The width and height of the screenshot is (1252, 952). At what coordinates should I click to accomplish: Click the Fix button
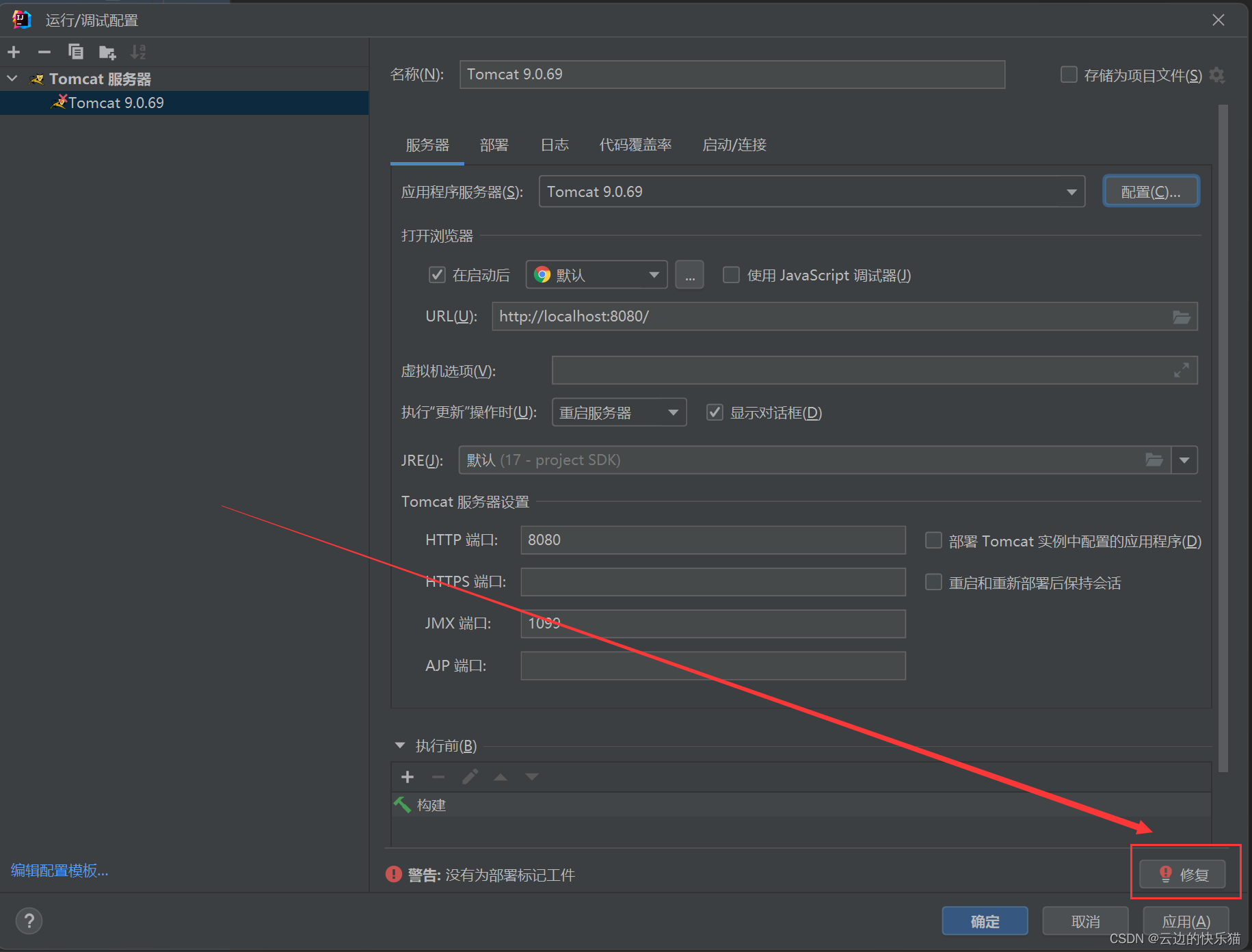1182,874
